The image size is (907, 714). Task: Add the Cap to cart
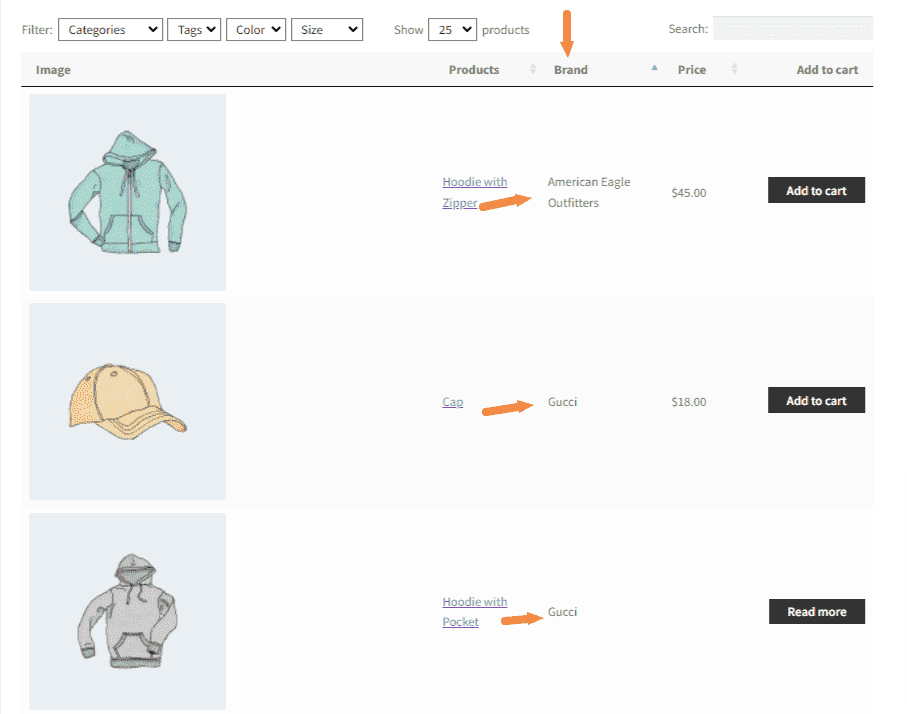[816, 400]
